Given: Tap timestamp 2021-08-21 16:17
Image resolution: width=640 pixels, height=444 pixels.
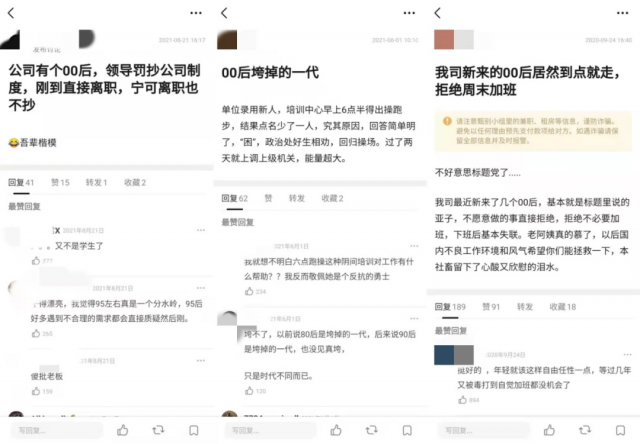Looking at the screenshot, I should pos(182,40).
